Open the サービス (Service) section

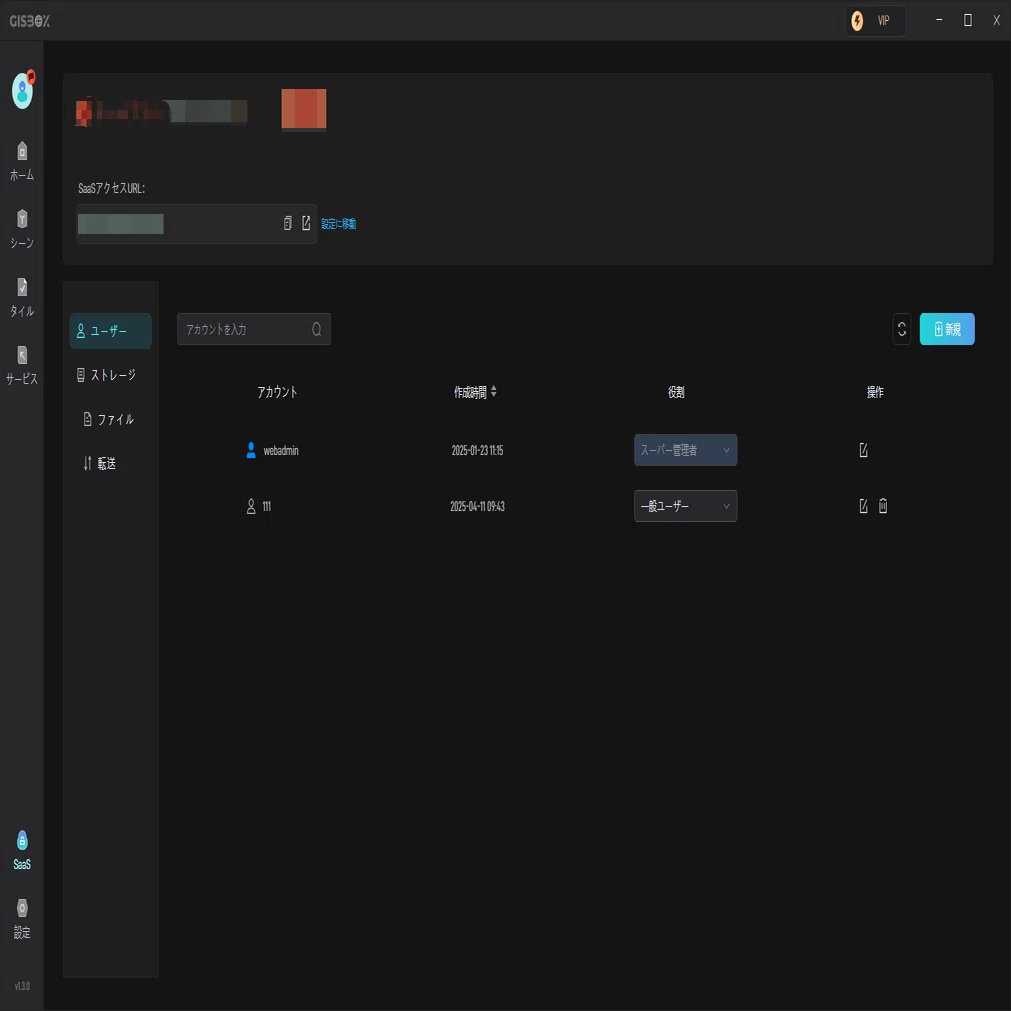coord(22,366)
